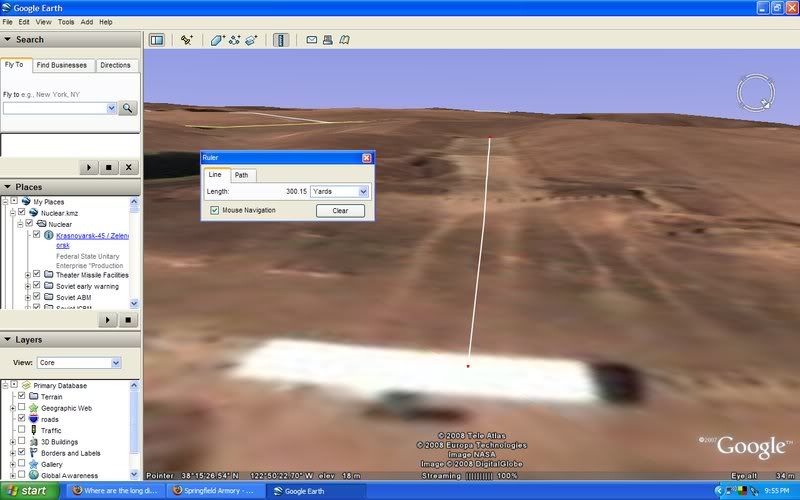Click the Krasnoyarsk-45 info icon
Screen dimensions: 800x500
tap(48, 235)
